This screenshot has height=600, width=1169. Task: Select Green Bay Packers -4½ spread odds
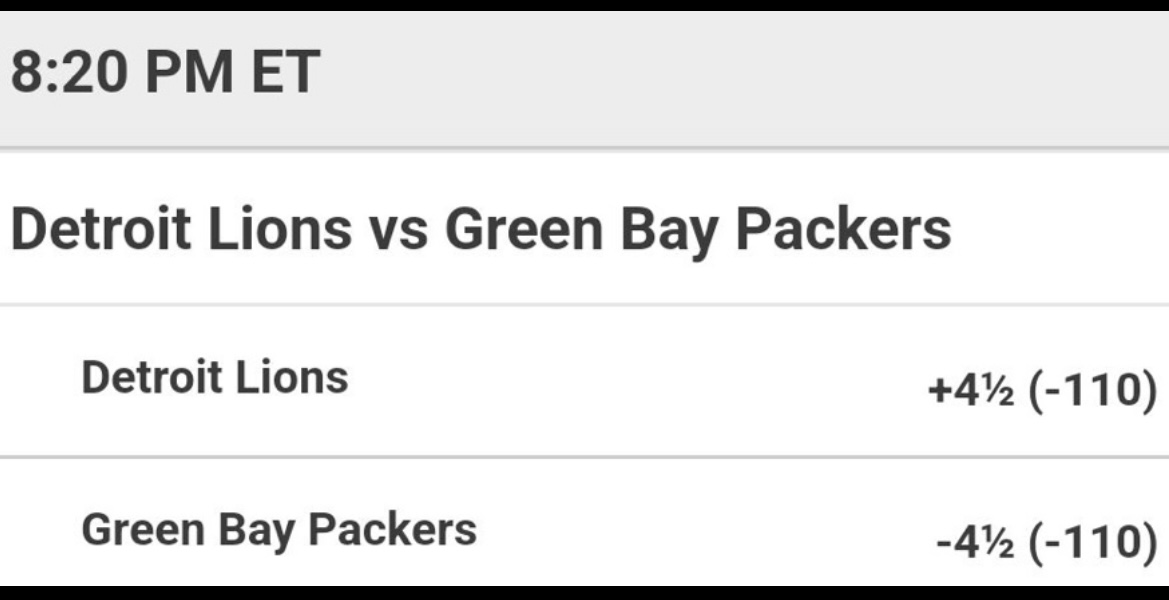(1047, 542)
